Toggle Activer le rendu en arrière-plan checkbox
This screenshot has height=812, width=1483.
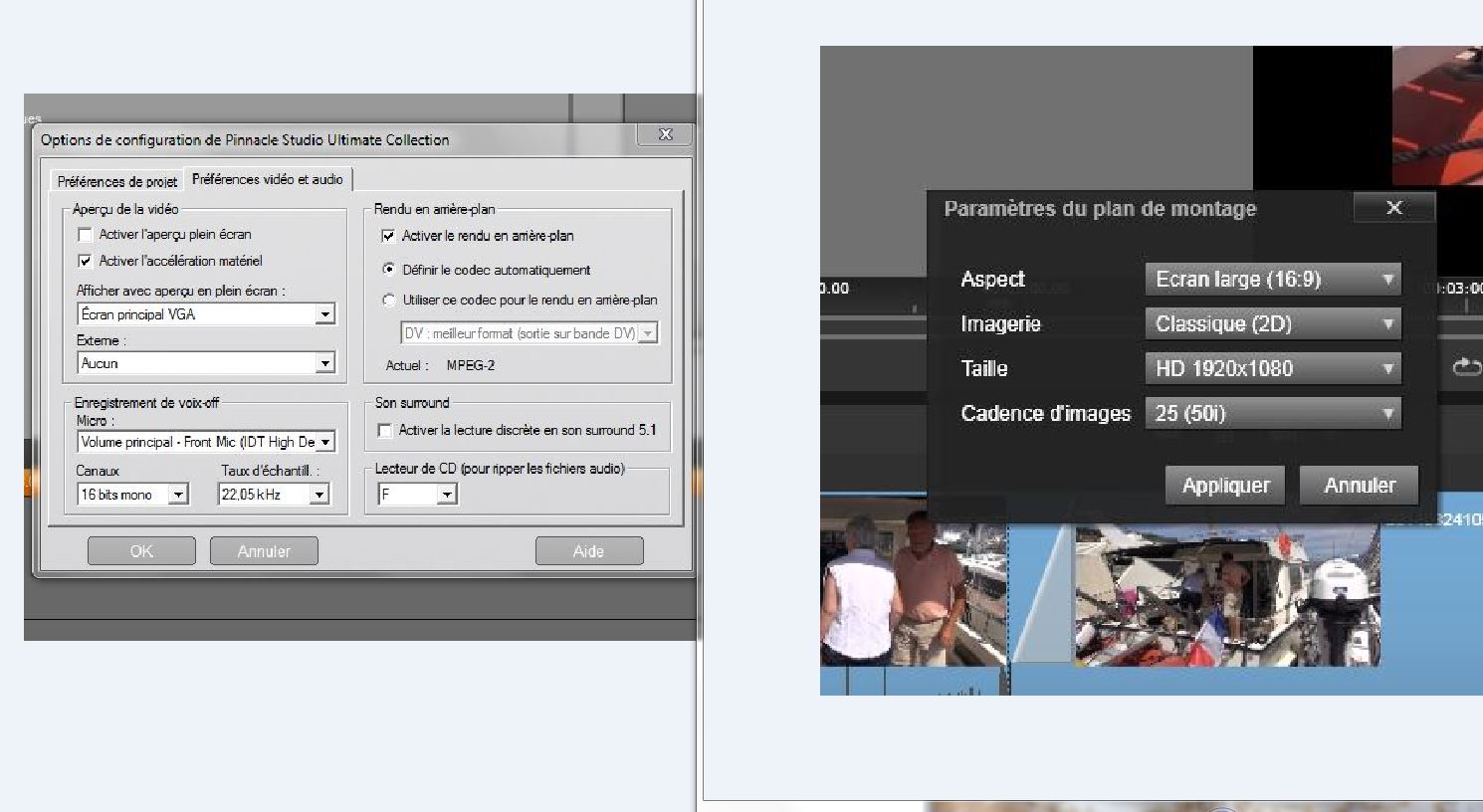pyautogui.click(x=388, y=236)
